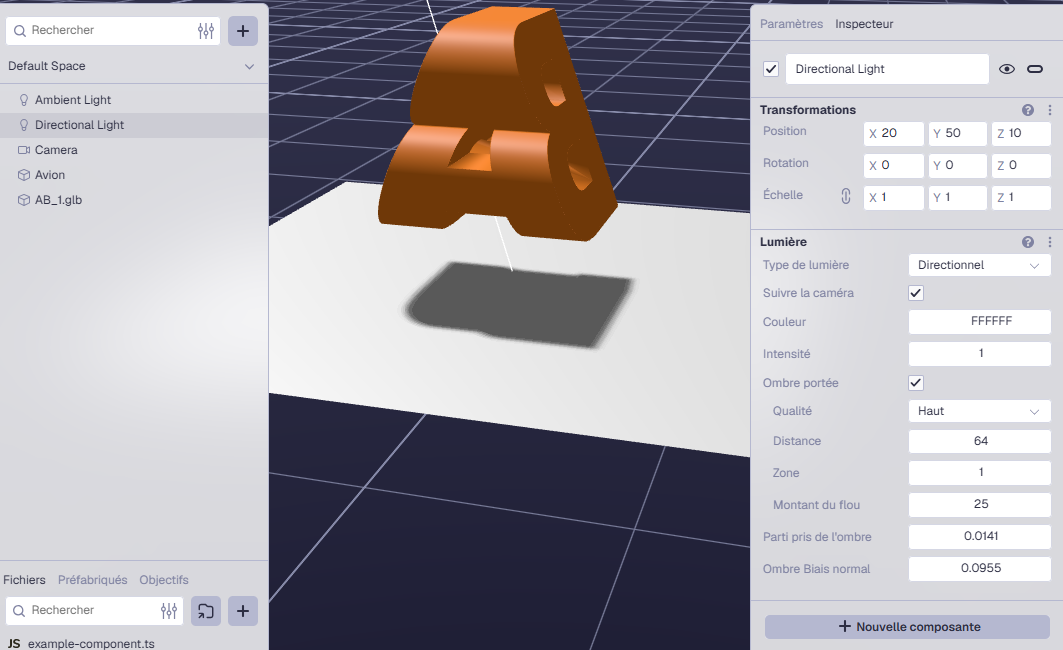Open Objectifs tab
The image size is (1063, 650).
(164, 580)
